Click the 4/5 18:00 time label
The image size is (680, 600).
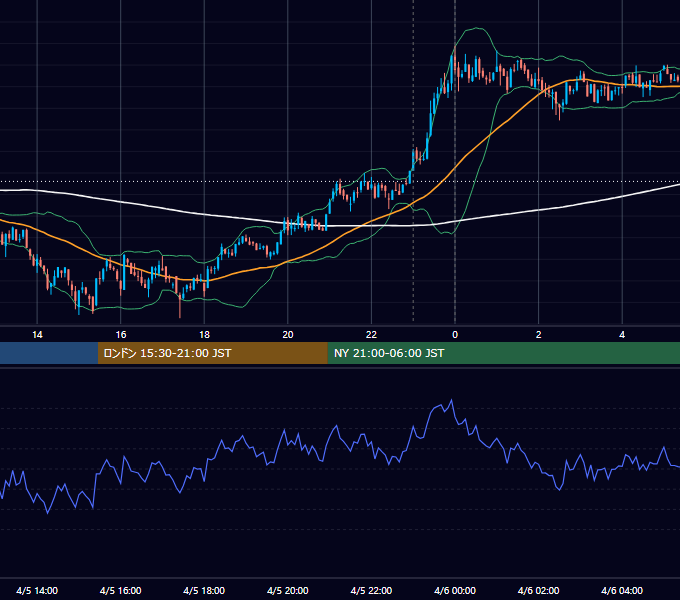[204, 590]
